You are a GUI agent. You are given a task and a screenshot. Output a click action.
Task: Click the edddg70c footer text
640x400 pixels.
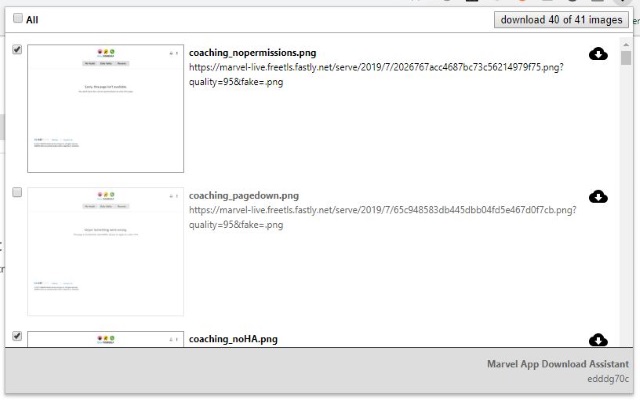coord(608,379)
